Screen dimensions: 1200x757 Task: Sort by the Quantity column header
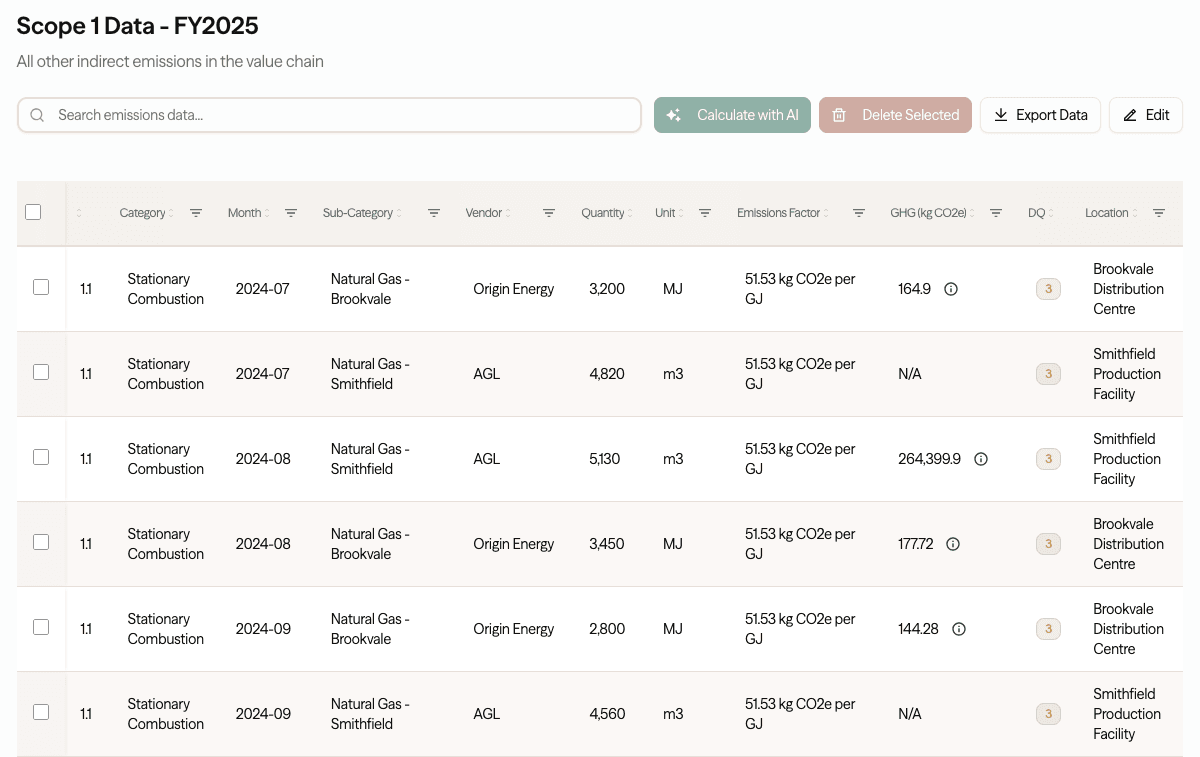603,213
